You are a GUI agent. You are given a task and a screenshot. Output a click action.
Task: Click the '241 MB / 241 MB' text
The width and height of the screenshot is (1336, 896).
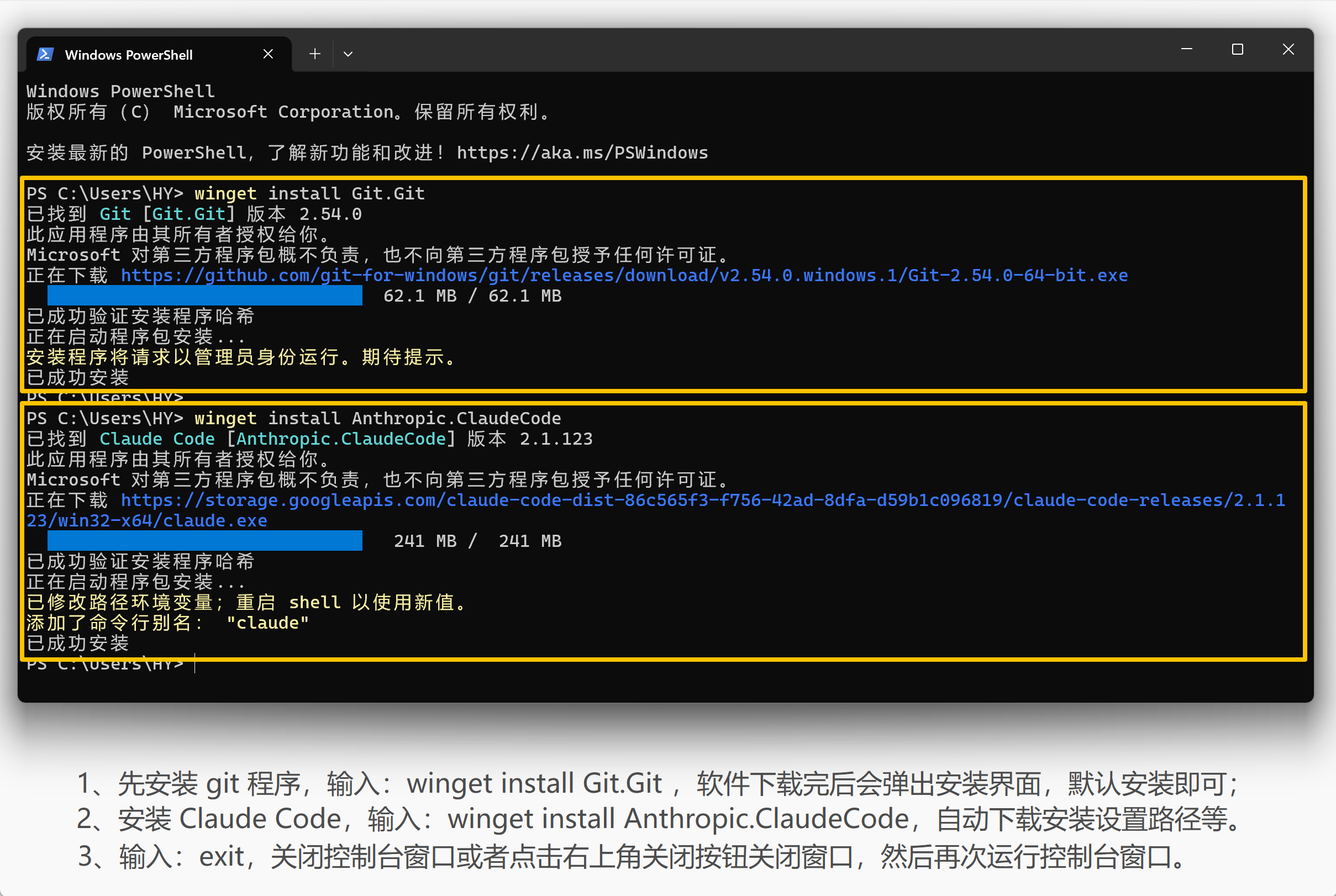(x=478, y=541)
